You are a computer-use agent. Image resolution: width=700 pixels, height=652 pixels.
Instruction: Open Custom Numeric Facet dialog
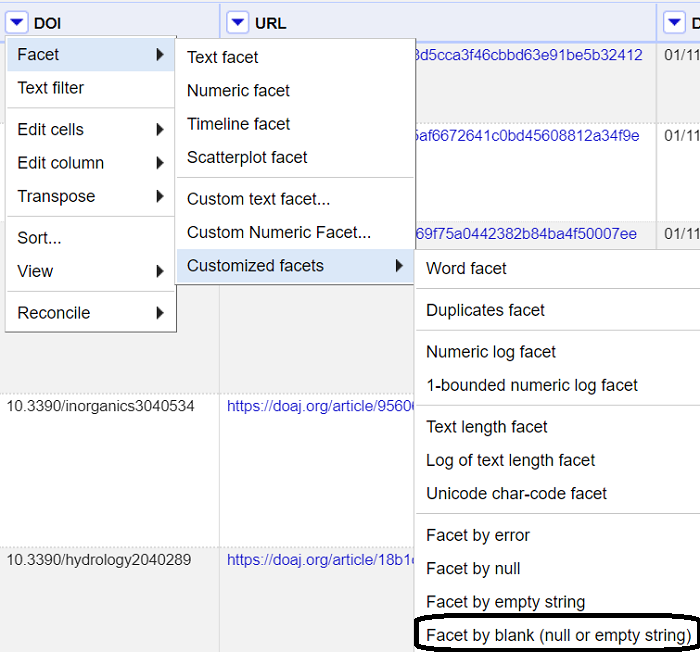(278, 232)
